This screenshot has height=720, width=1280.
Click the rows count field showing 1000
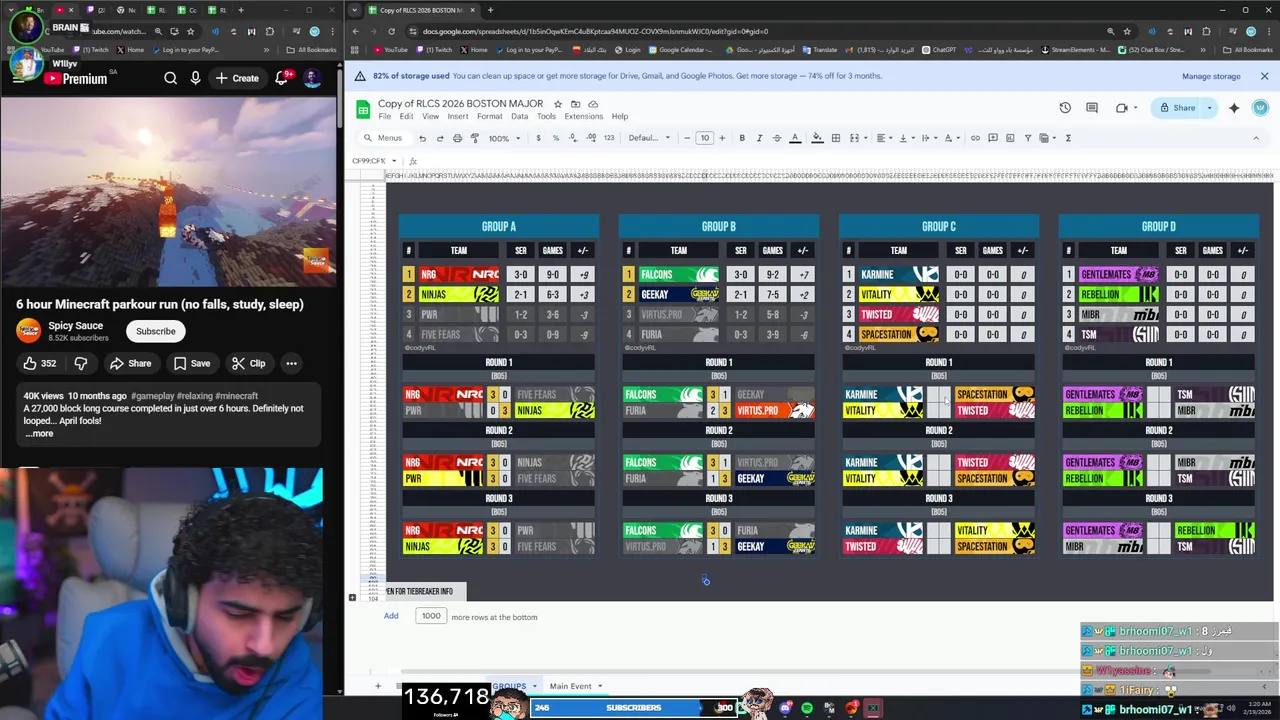pyautogui.click(x=431, y=616)
